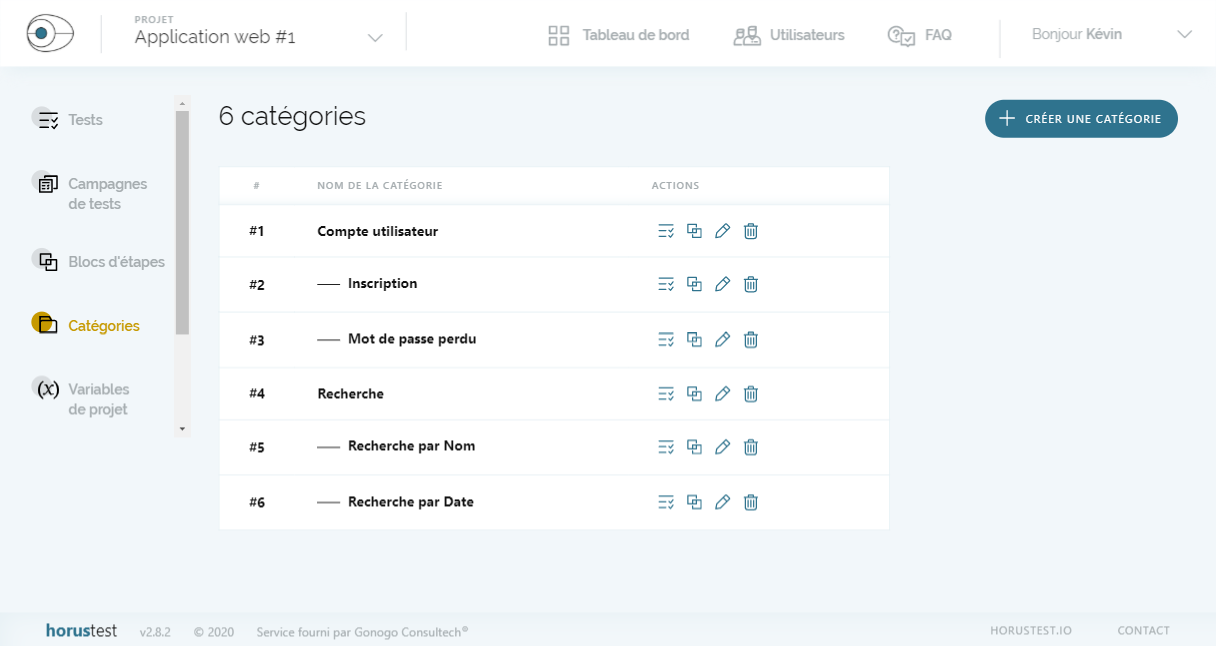Click Créer une catégorie button
Screen dimensions: 1216x646
[1081, 119]
